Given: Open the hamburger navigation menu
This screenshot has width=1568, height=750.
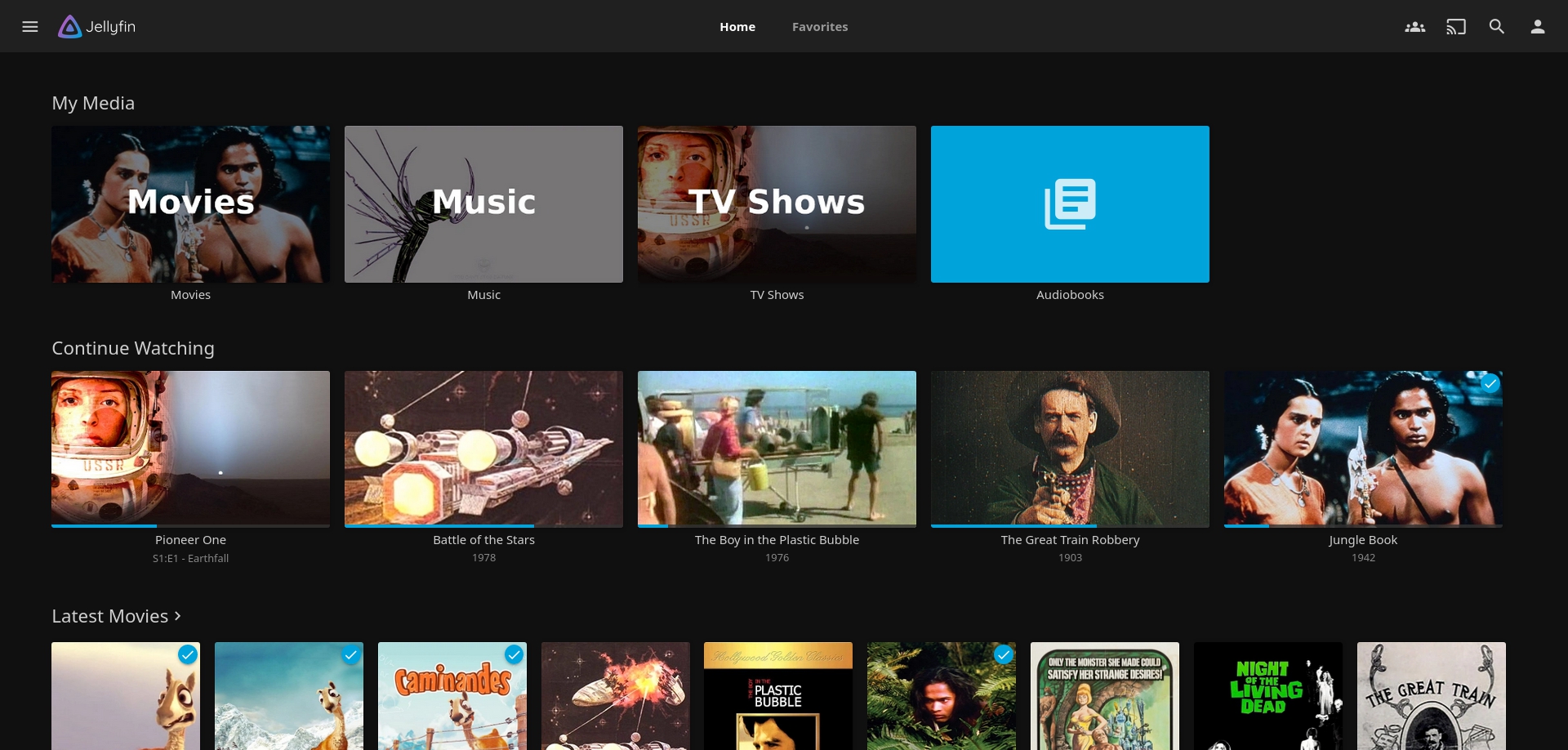Looking at the screenshot, I should coord(30,27).
